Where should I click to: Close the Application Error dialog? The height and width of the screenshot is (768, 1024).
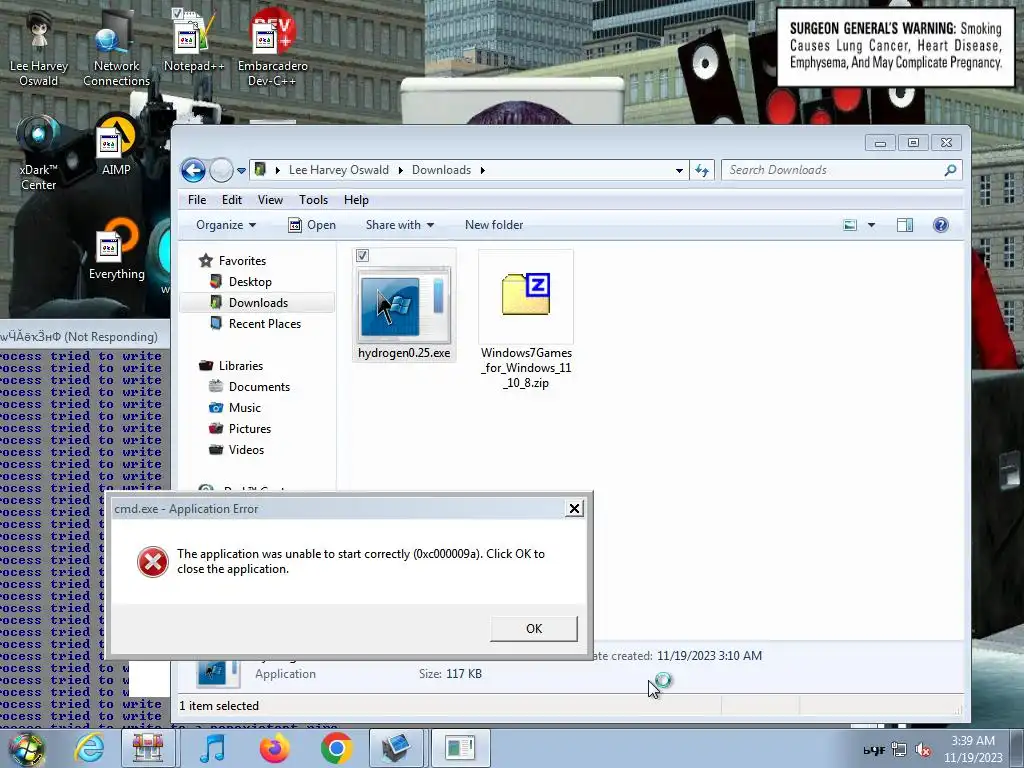pos(573,509)
